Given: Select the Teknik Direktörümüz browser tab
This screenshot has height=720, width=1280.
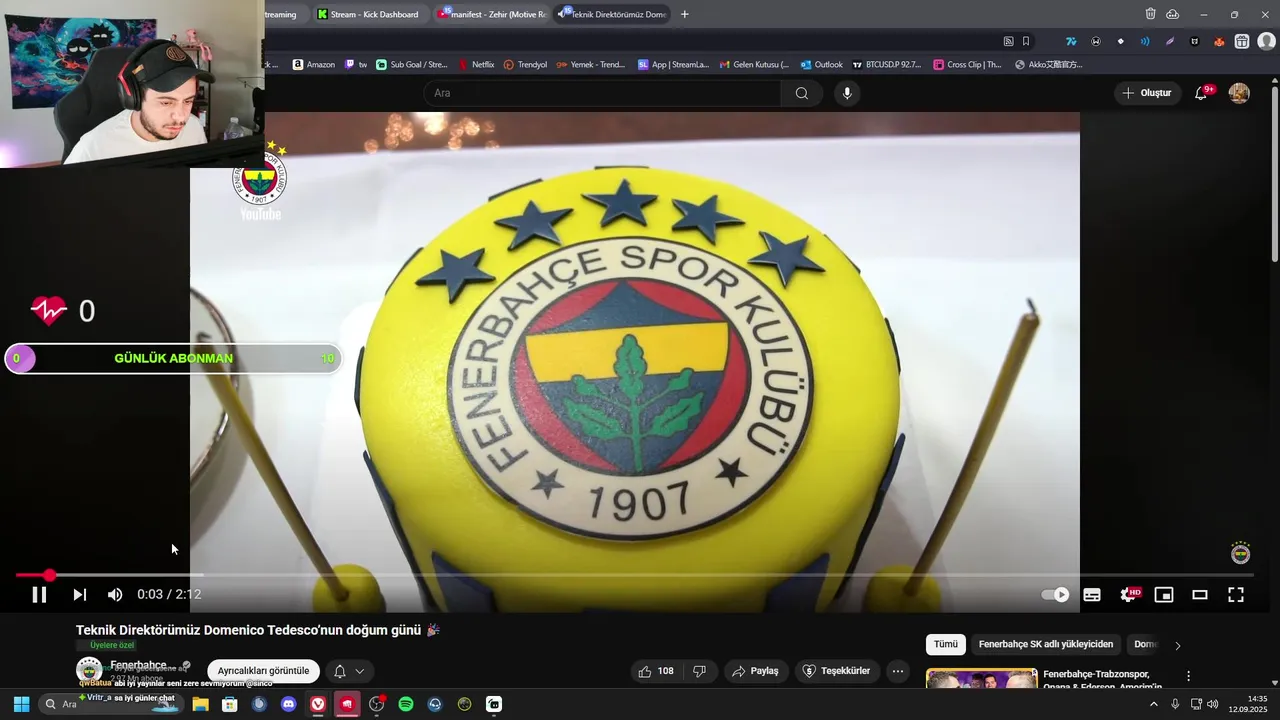Looking at the screenshot, I should click(x=612, y=14).
